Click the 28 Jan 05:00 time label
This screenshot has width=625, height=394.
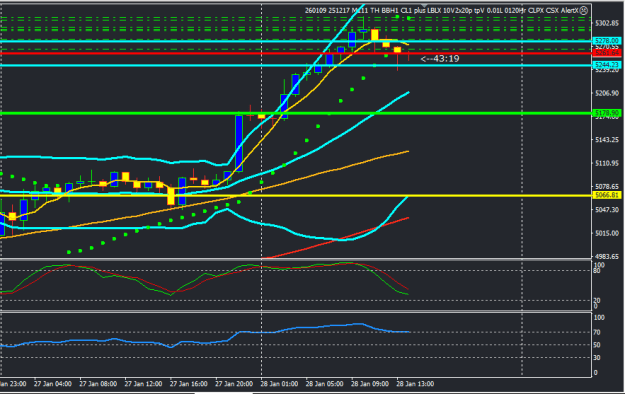tap(324, 384)
